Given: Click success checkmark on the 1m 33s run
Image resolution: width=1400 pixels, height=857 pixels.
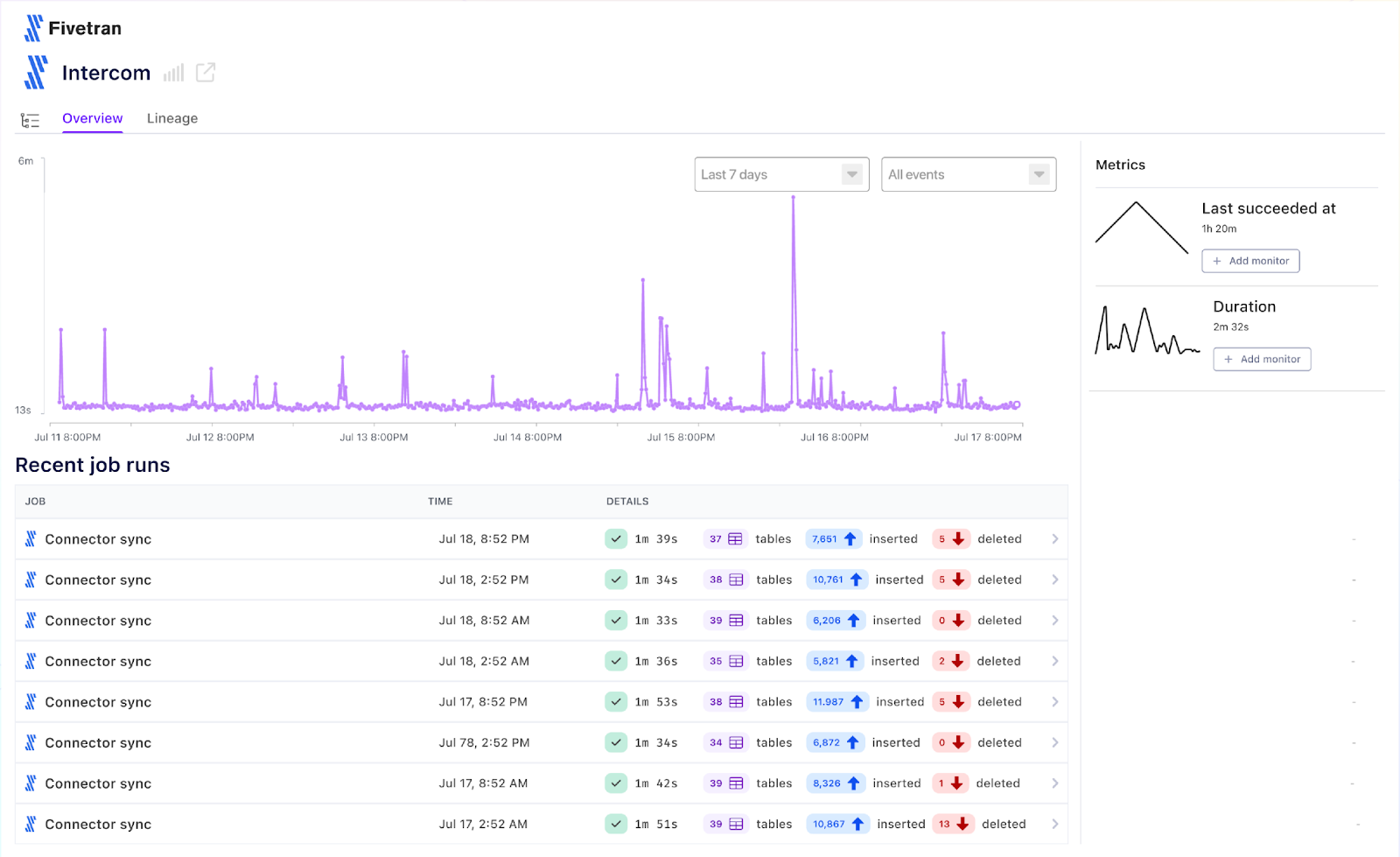Looking at the screenshot, I should point(616,621).
